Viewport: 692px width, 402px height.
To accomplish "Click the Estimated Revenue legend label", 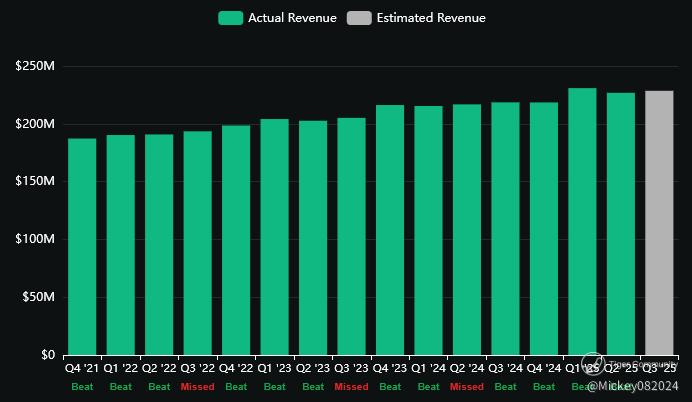I will [x=431, y=18].
